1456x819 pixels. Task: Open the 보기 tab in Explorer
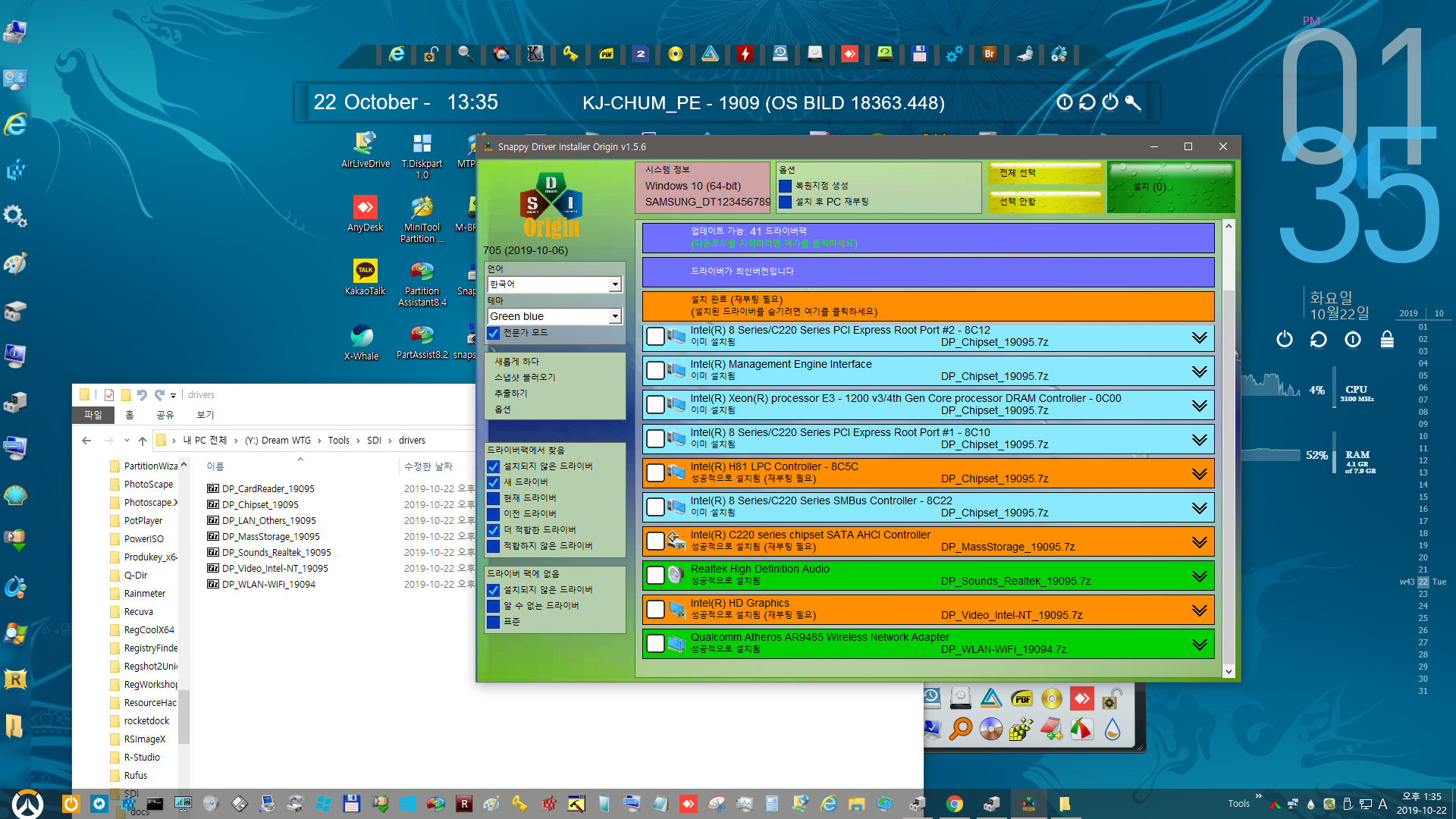click(206, 415)
